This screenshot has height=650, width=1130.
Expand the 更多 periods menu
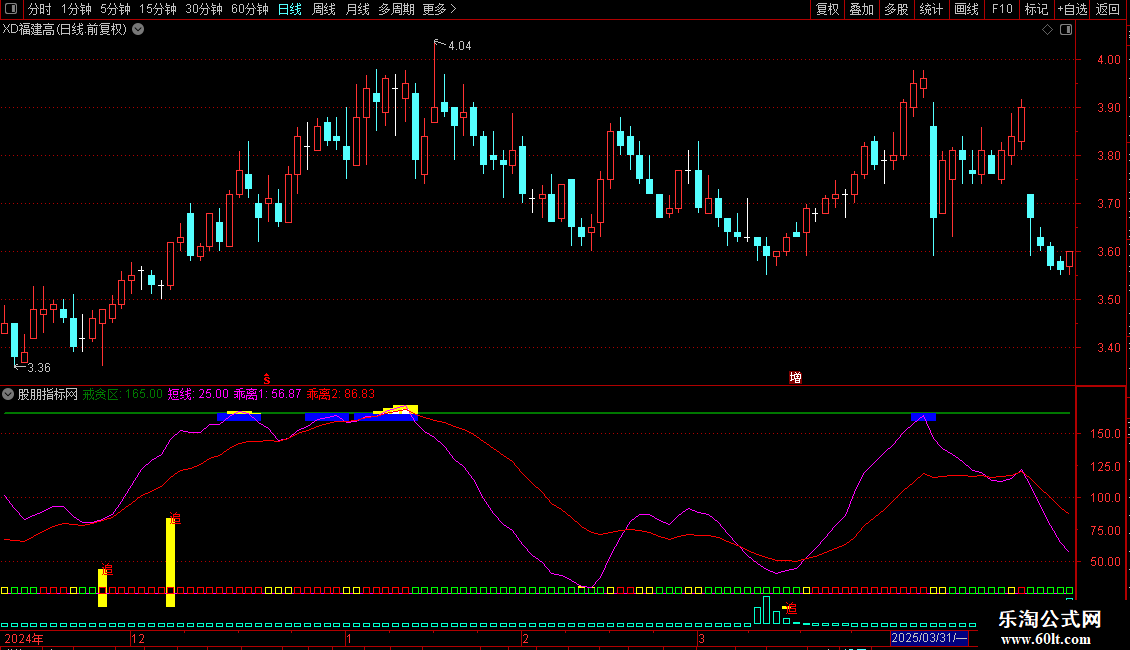coord(440,9)
